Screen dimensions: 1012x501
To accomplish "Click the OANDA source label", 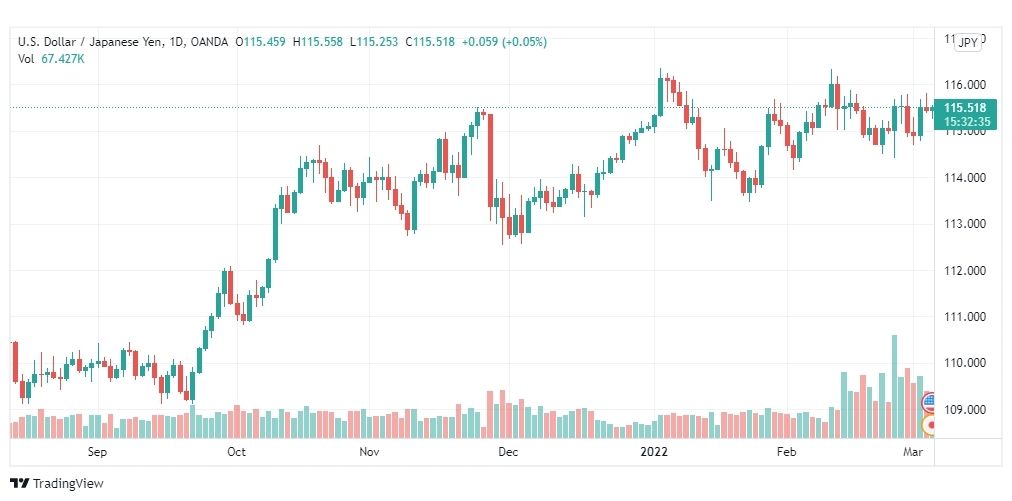I will [210, 42].
